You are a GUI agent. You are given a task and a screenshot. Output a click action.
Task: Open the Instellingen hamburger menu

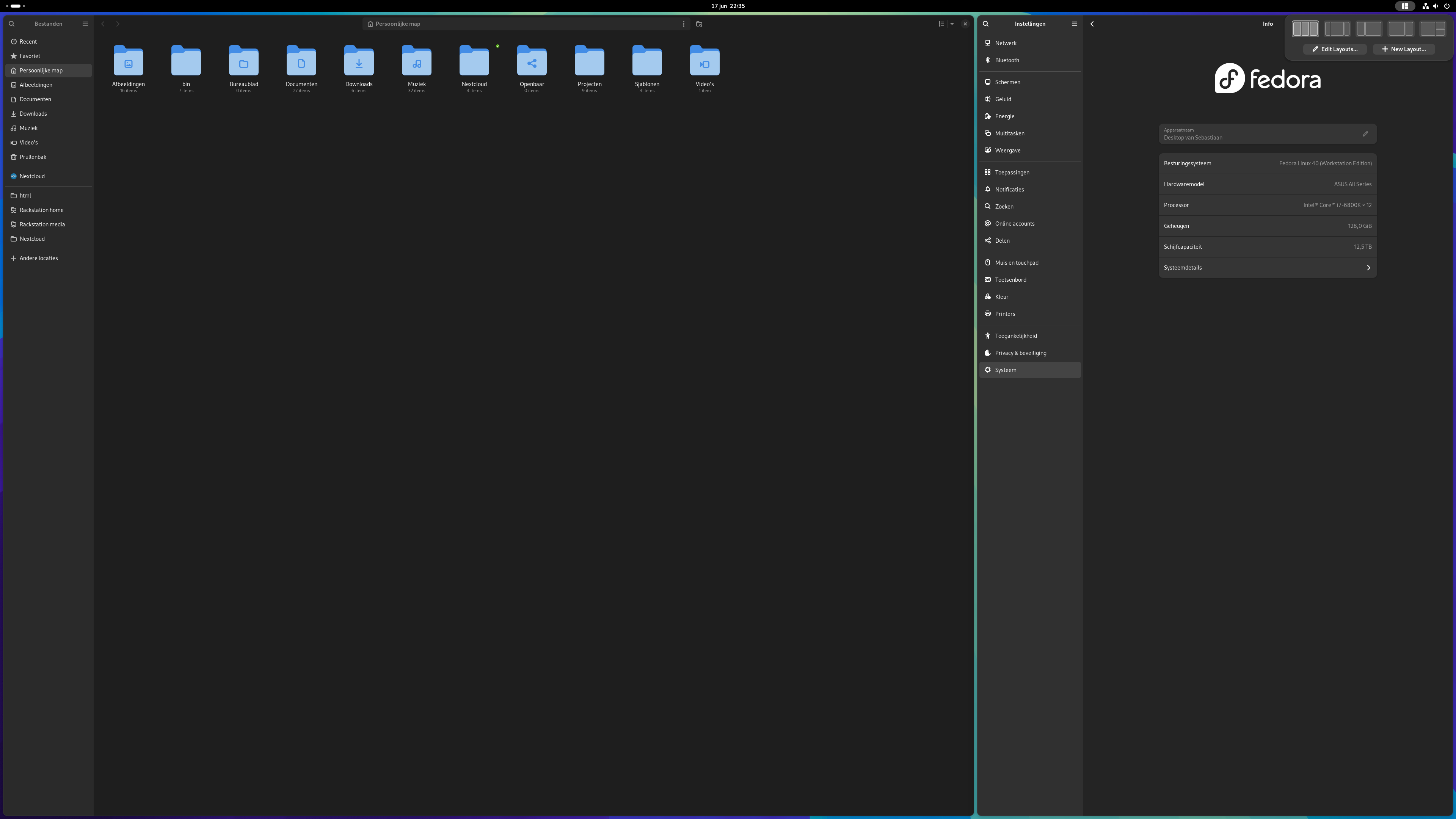click(1075, 24)
